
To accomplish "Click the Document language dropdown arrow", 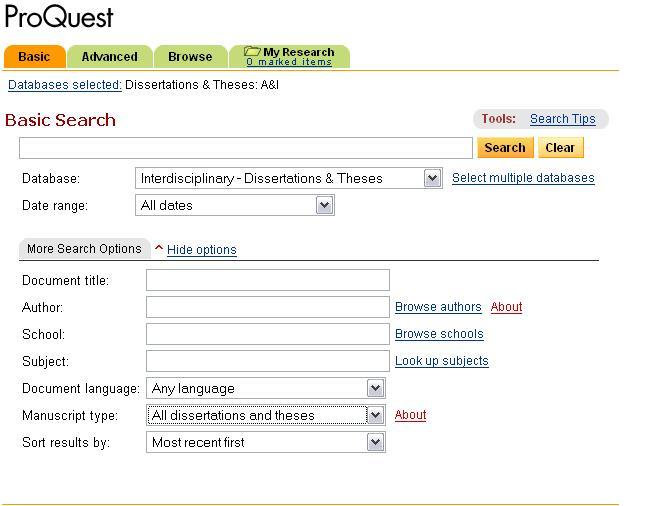I will click(x=376, y=388).
